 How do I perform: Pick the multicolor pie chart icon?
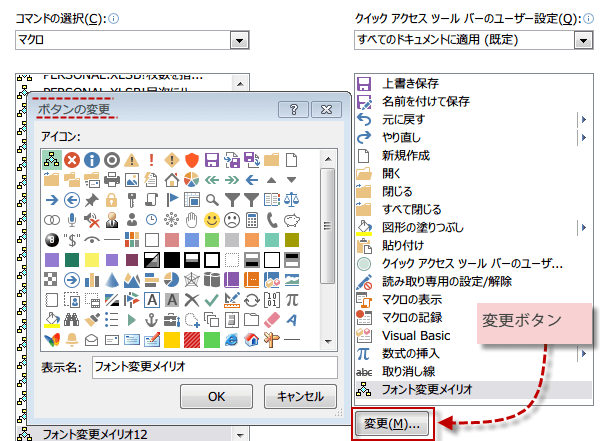click(x=192, y=180)
